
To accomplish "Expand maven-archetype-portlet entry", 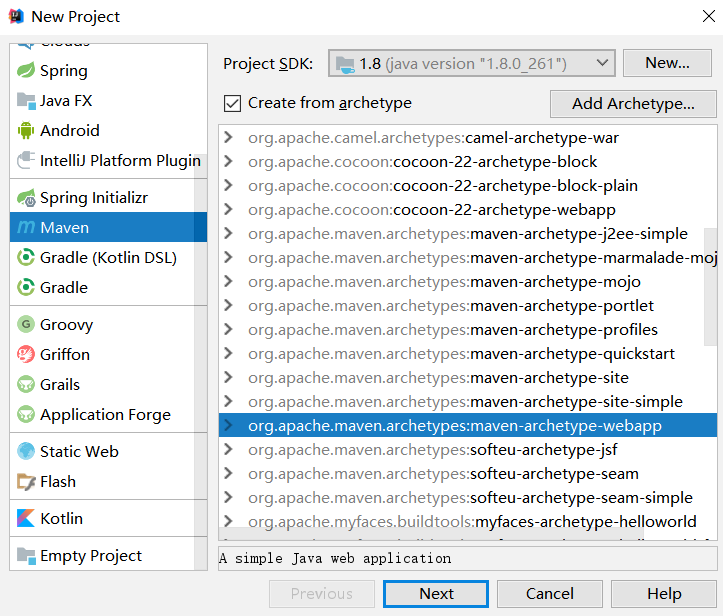I will [228, 305].
